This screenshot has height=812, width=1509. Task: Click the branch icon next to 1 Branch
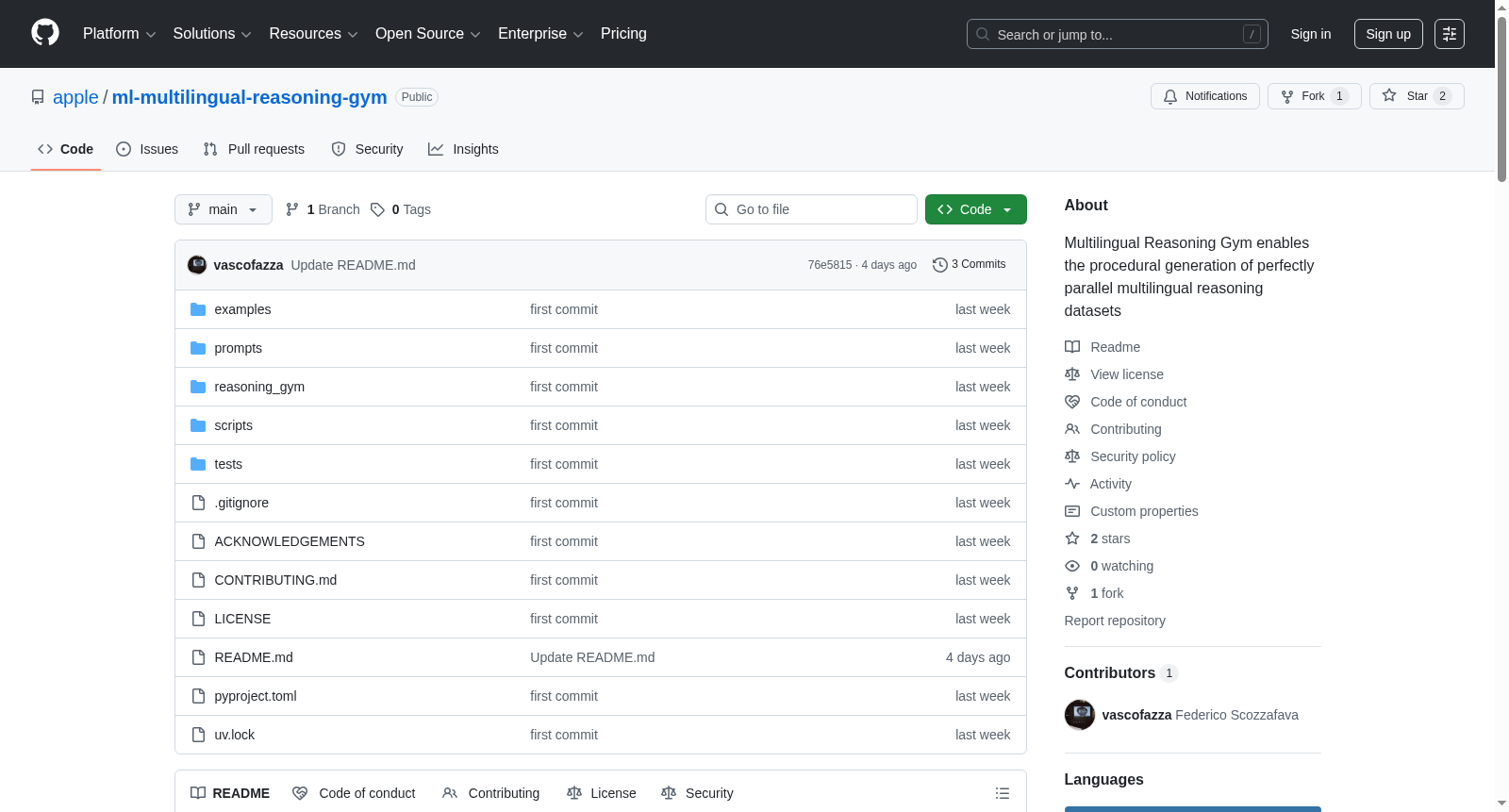(x=292, y=209)
